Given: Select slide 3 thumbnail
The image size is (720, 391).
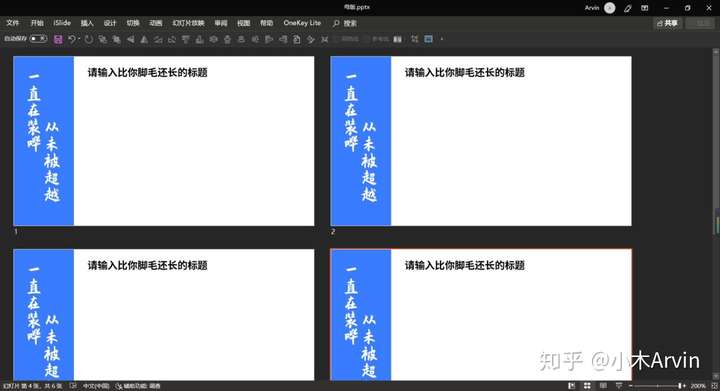Looking at the screenshot, I should [164, 315].
